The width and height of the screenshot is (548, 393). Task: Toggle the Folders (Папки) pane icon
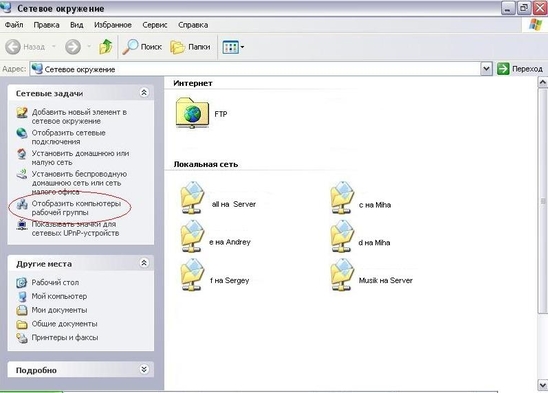coord(178,47)
